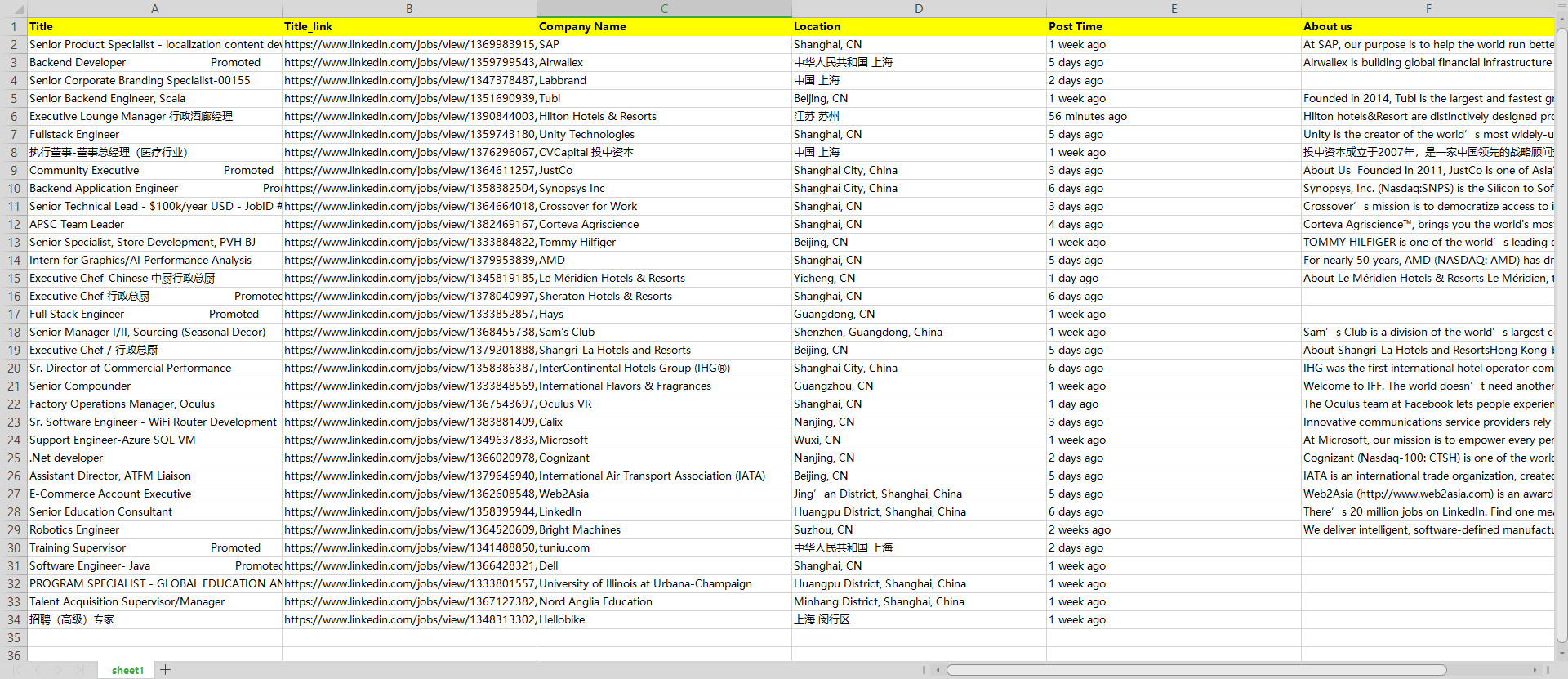The height and width of the screenshot is (679, 1568).
Task: Click the 'Senior Compounder' title cell
Action: (155, 386)
